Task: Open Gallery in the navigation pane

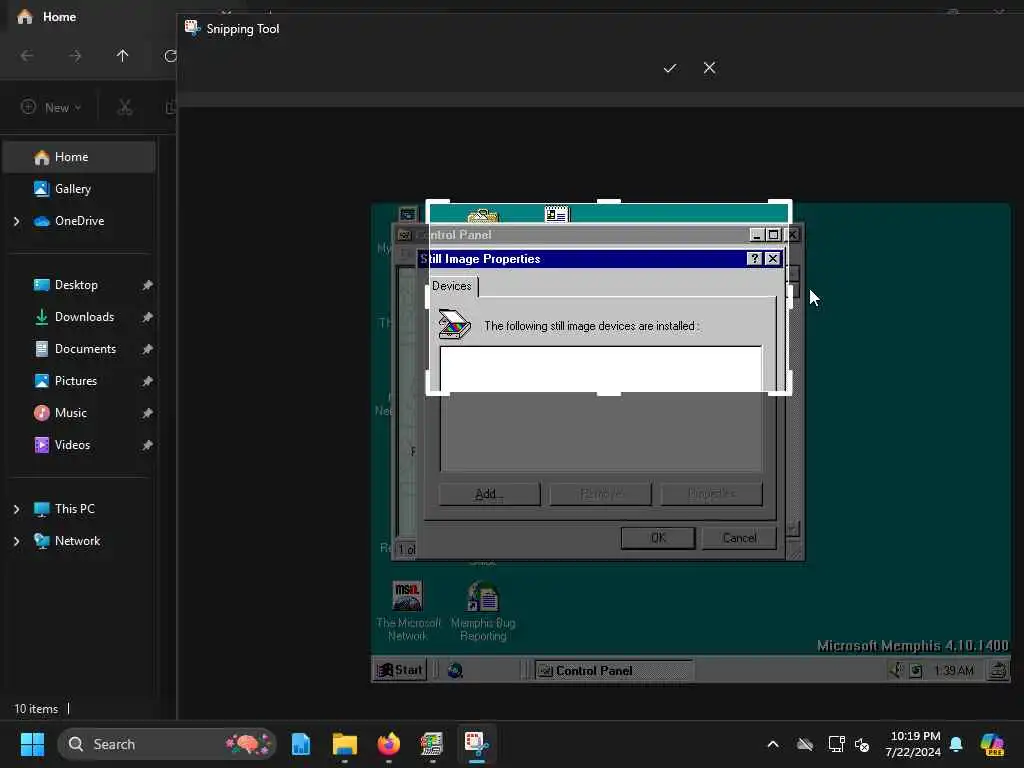Action: pyautogui.click(x=72, y=189)
